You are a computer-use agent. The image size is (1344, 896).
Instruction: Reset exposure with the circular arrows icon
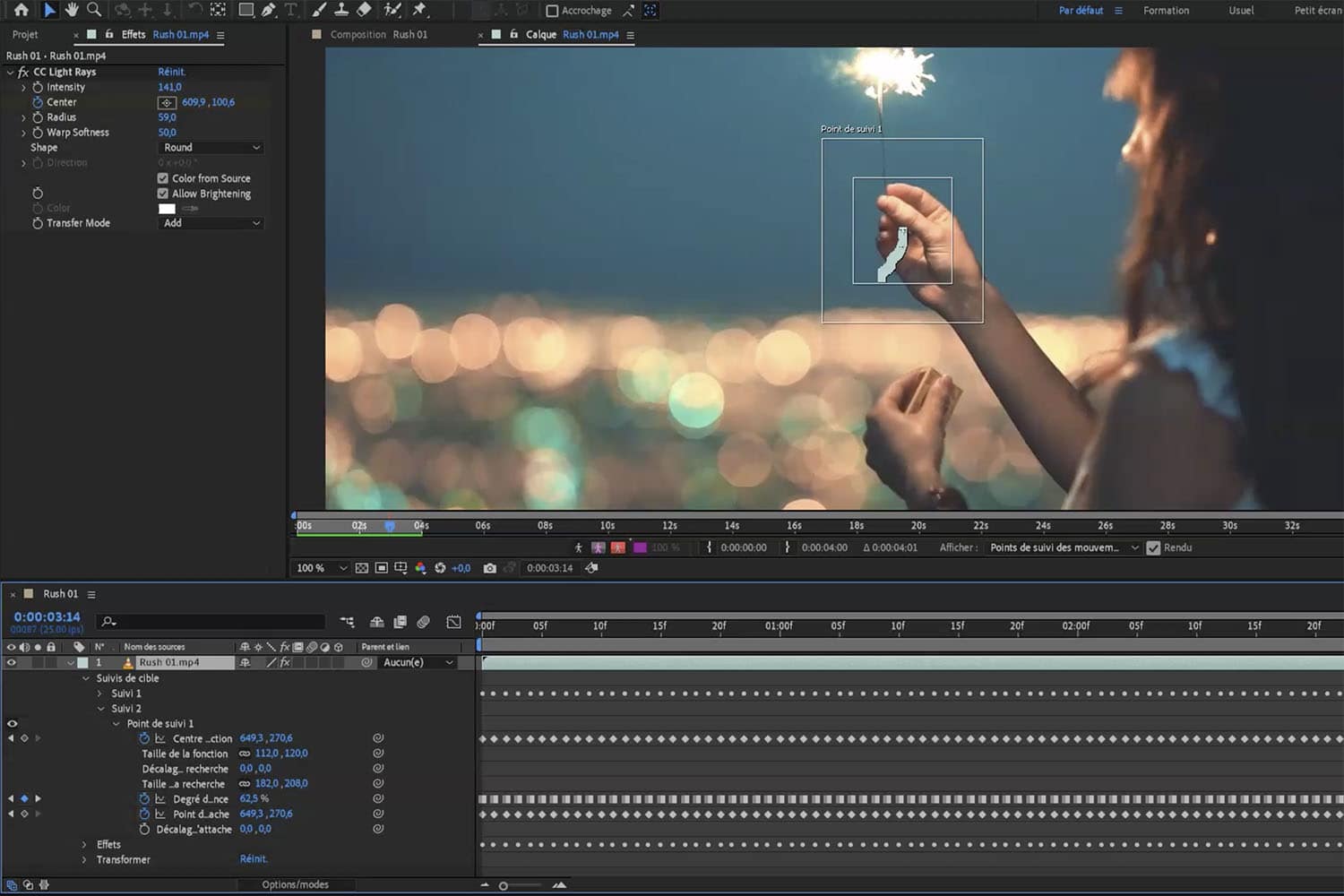440,568
